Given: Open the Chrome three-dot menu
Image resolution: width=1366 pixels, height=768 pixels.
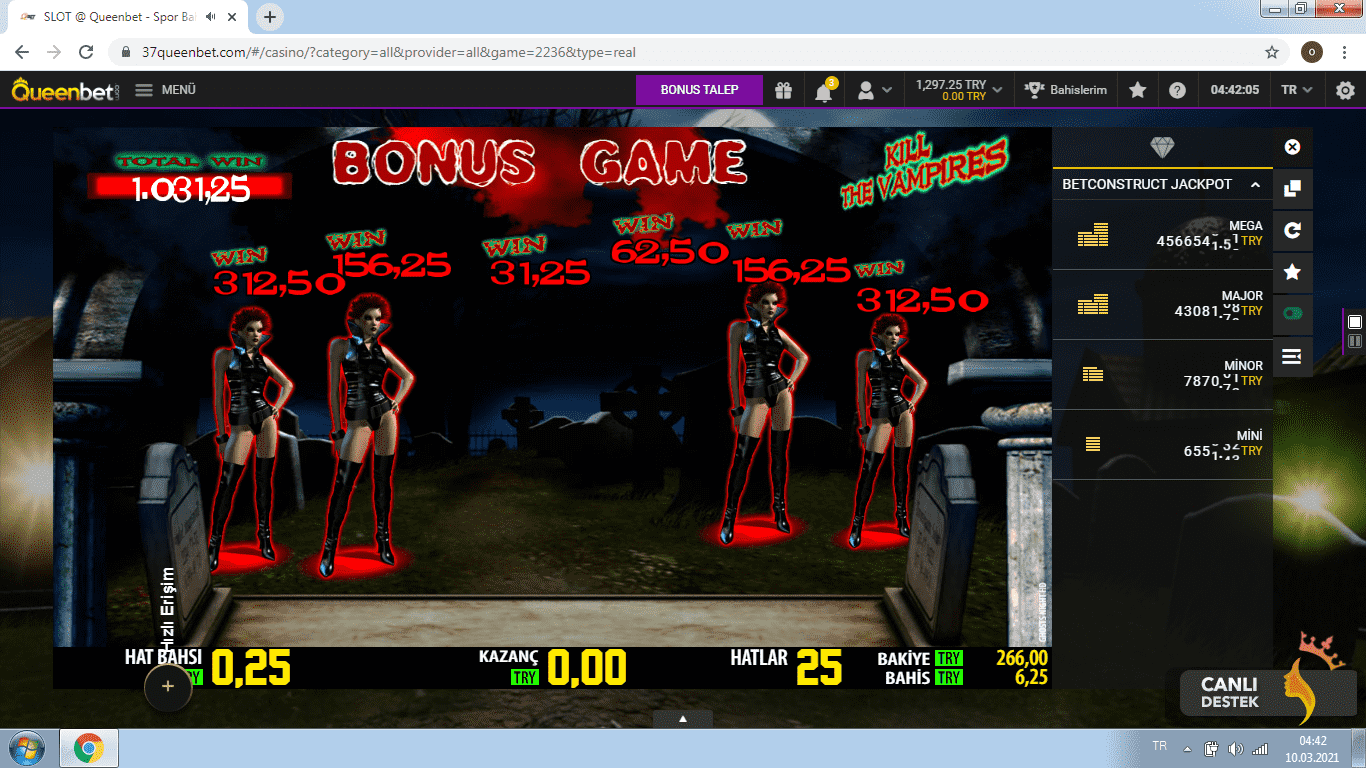Looking at the screenshot, I should pos(1346,52).
